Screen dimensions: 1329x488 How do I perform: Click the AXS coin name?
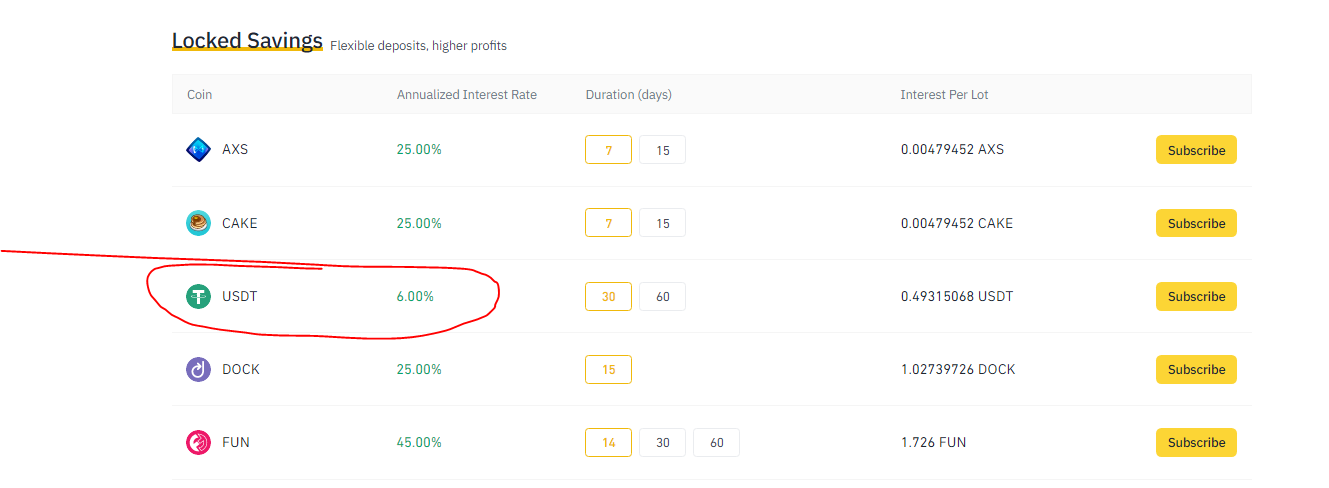(235, 150)
